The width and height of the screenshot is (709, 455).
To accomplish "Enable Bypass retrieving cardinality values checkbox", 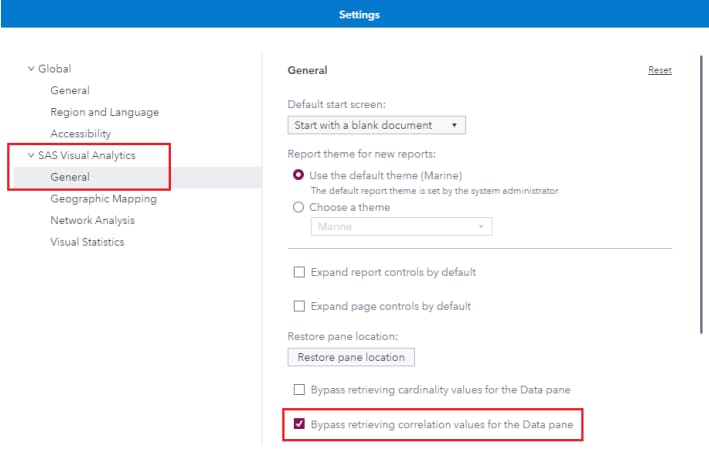I will [x=298, y=389].
